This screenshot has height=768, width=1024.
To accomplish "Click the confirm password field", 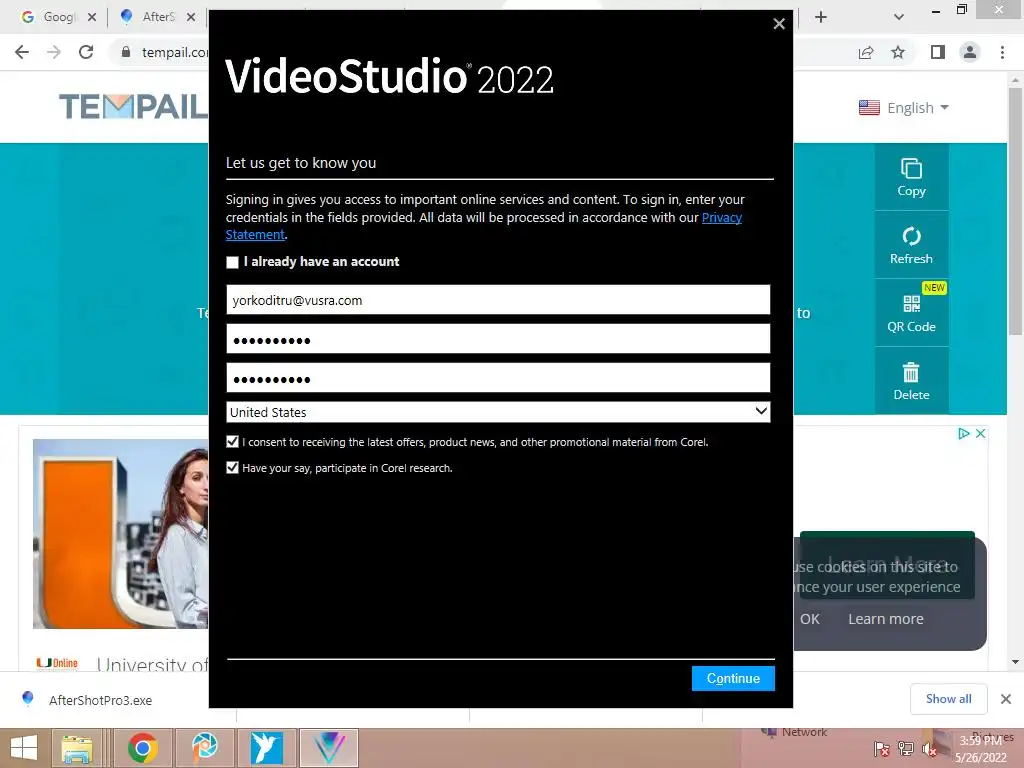I will click(x=498, y=379).
